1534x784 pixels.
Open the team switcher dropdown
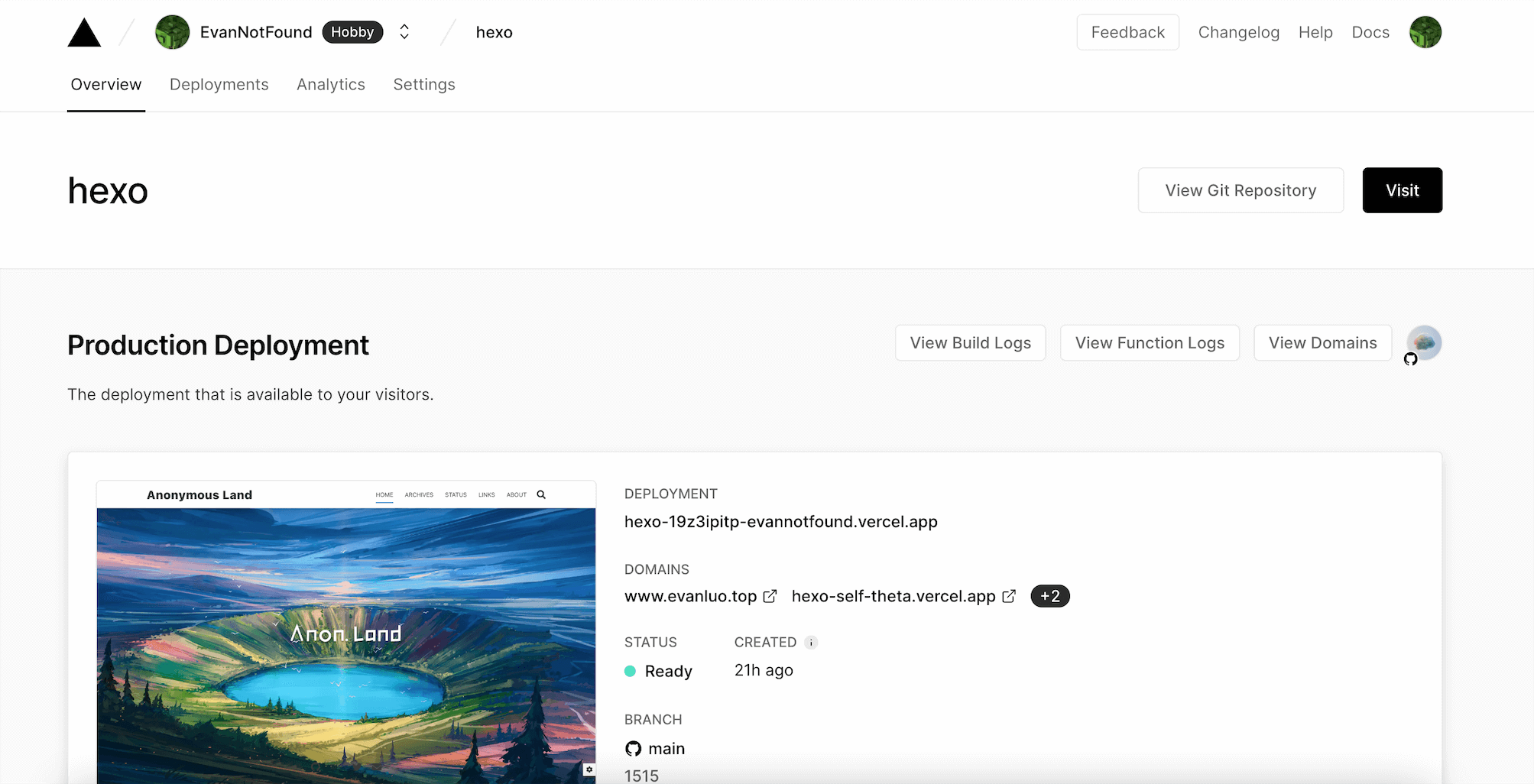coord(404,31)
